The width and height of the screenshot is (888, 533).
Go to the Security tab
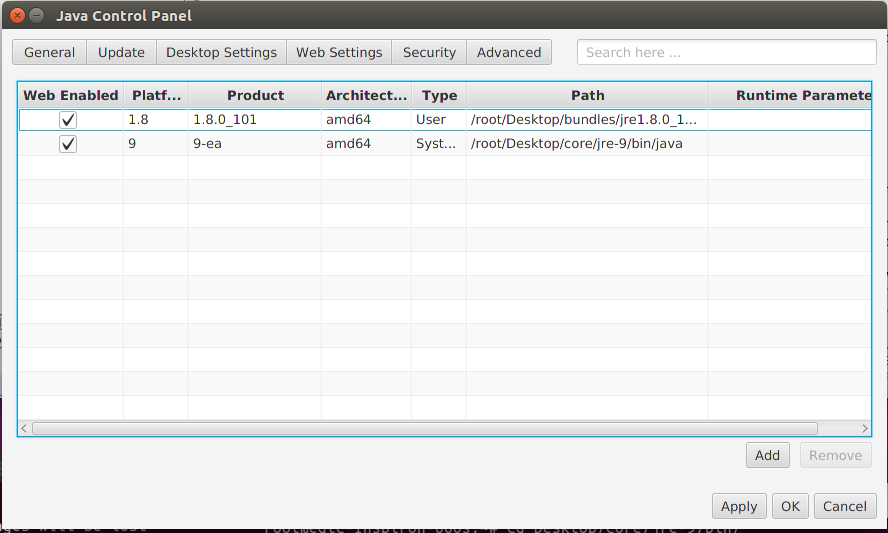[x=429, y=52]
